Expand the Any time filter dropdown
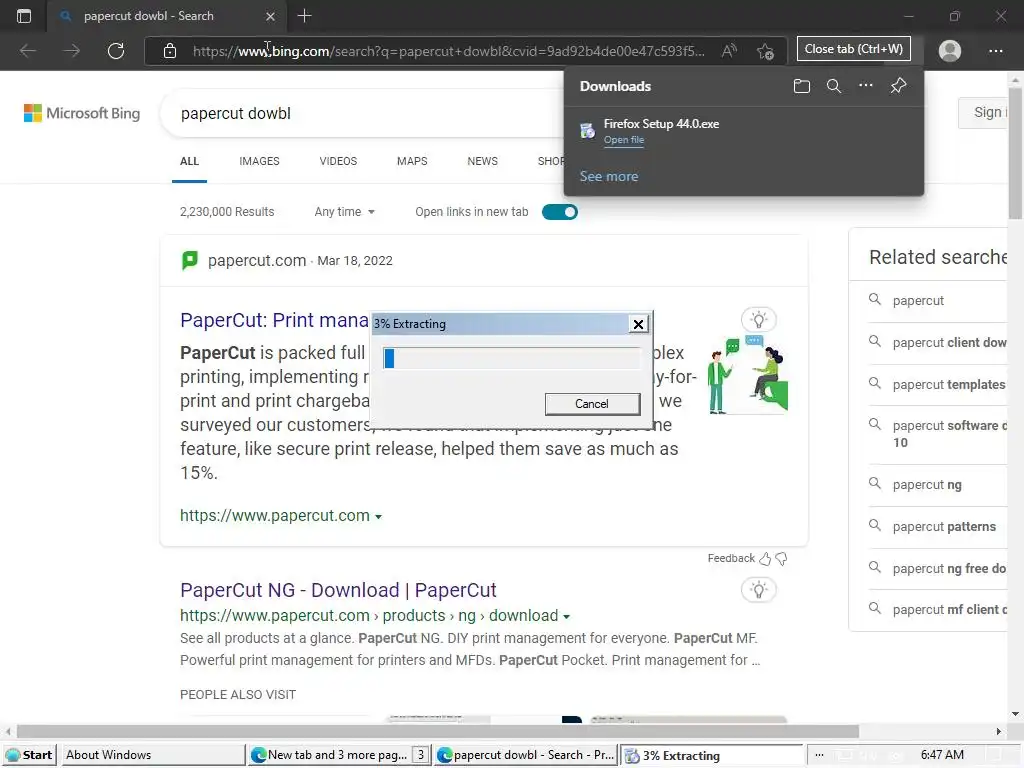 pyautogui.click(x=345, y=212)
